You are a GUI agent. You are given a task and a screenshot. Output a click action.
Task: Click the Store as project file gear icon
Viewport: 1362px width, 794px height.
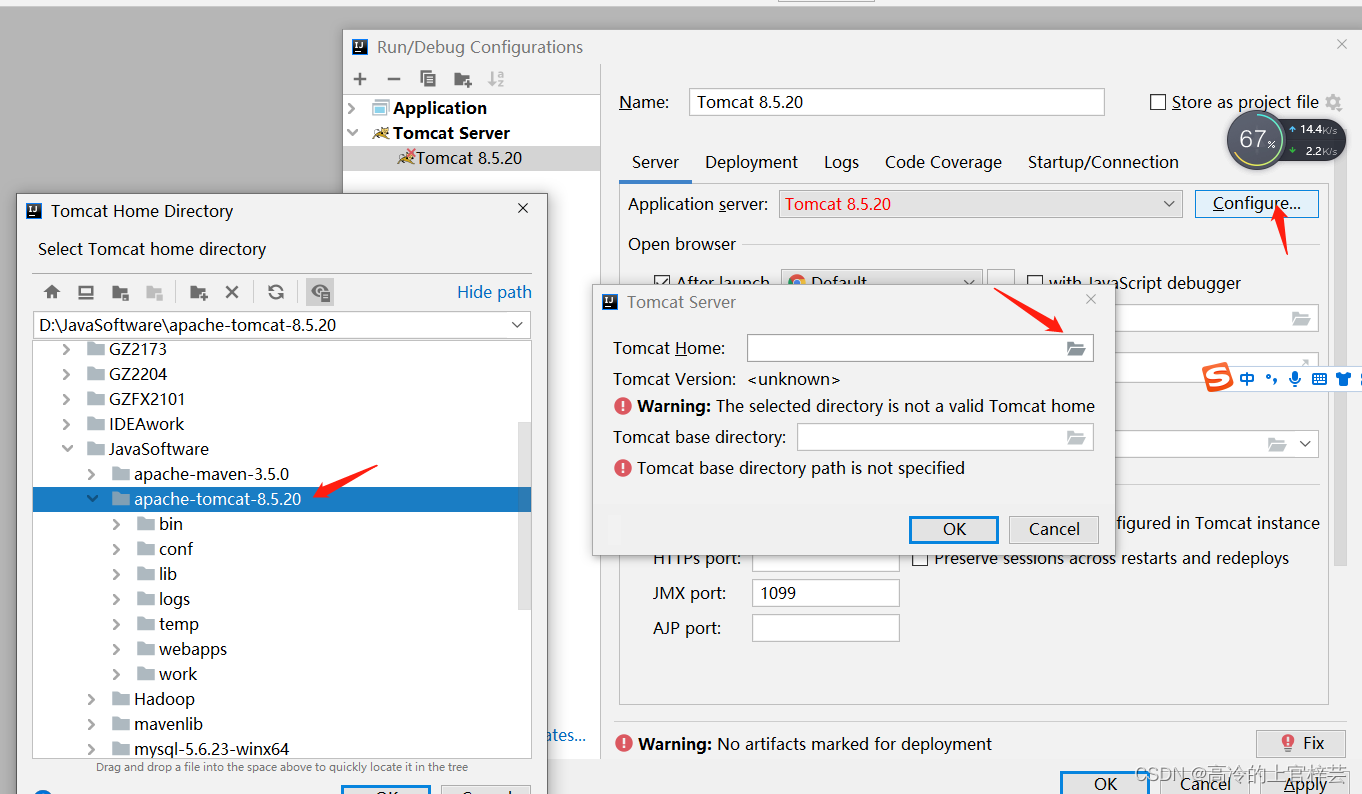1333,102
